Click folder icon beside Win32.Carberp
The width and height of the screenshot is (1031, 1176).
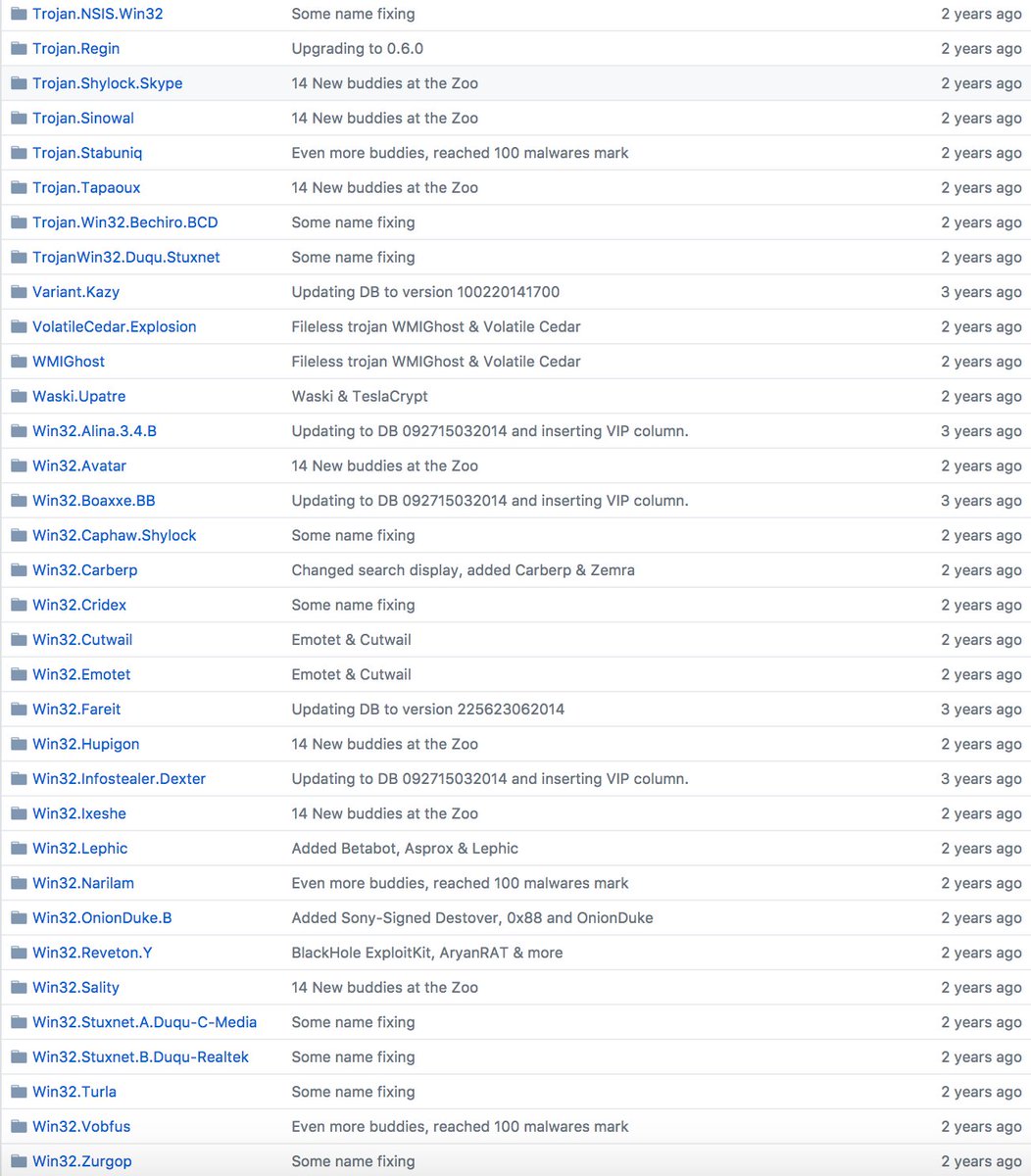[19, 569]
